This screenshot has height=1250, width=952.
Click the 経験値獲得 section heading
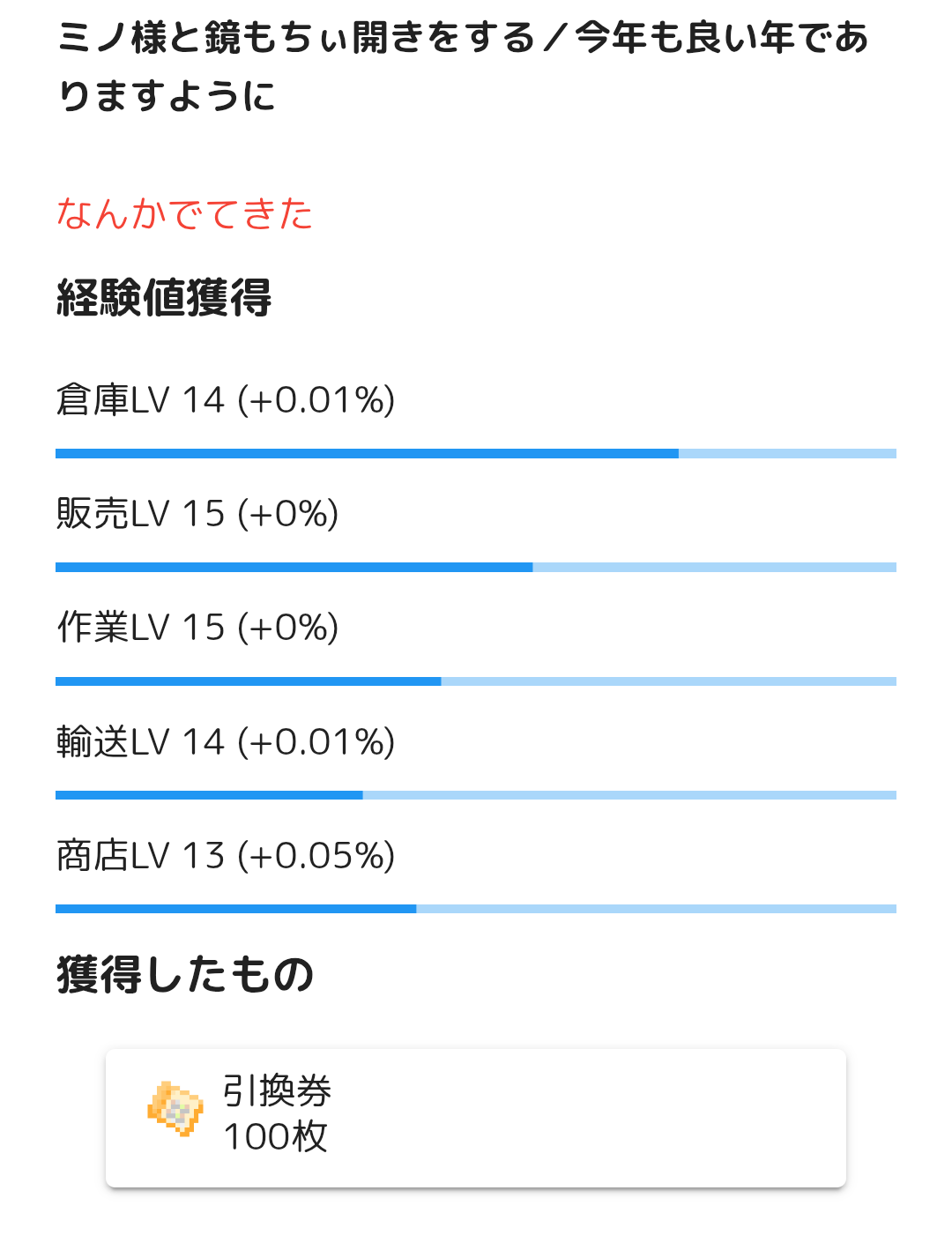click(x=164, y=298)
